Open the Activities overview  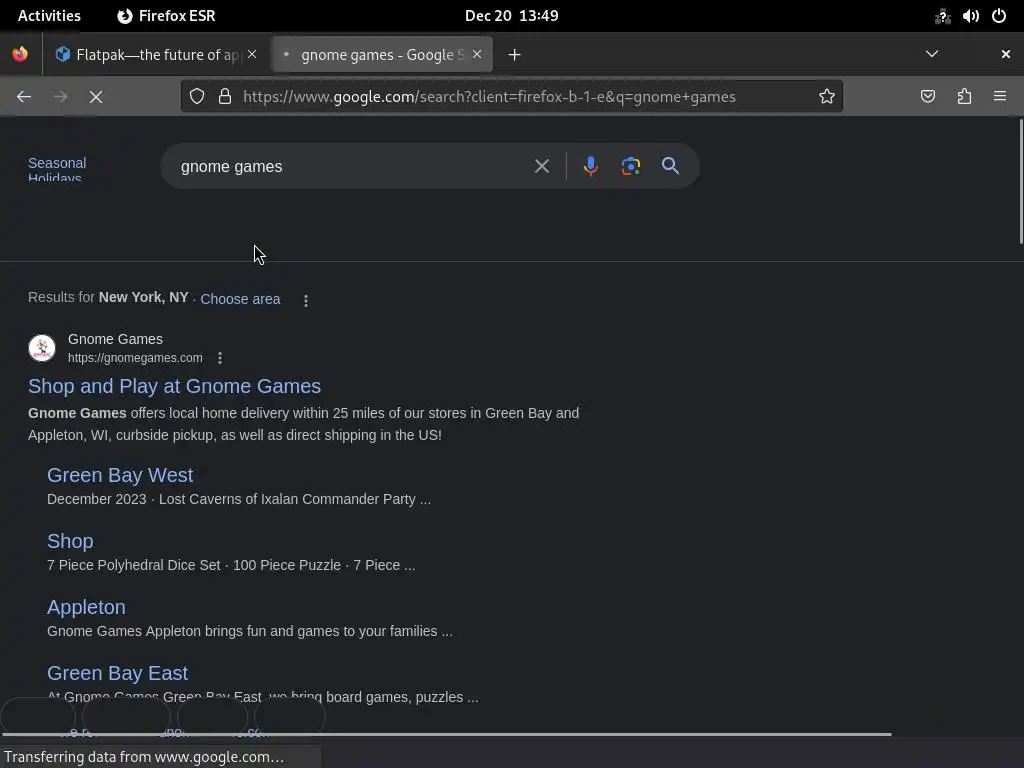tap(49, 16)
